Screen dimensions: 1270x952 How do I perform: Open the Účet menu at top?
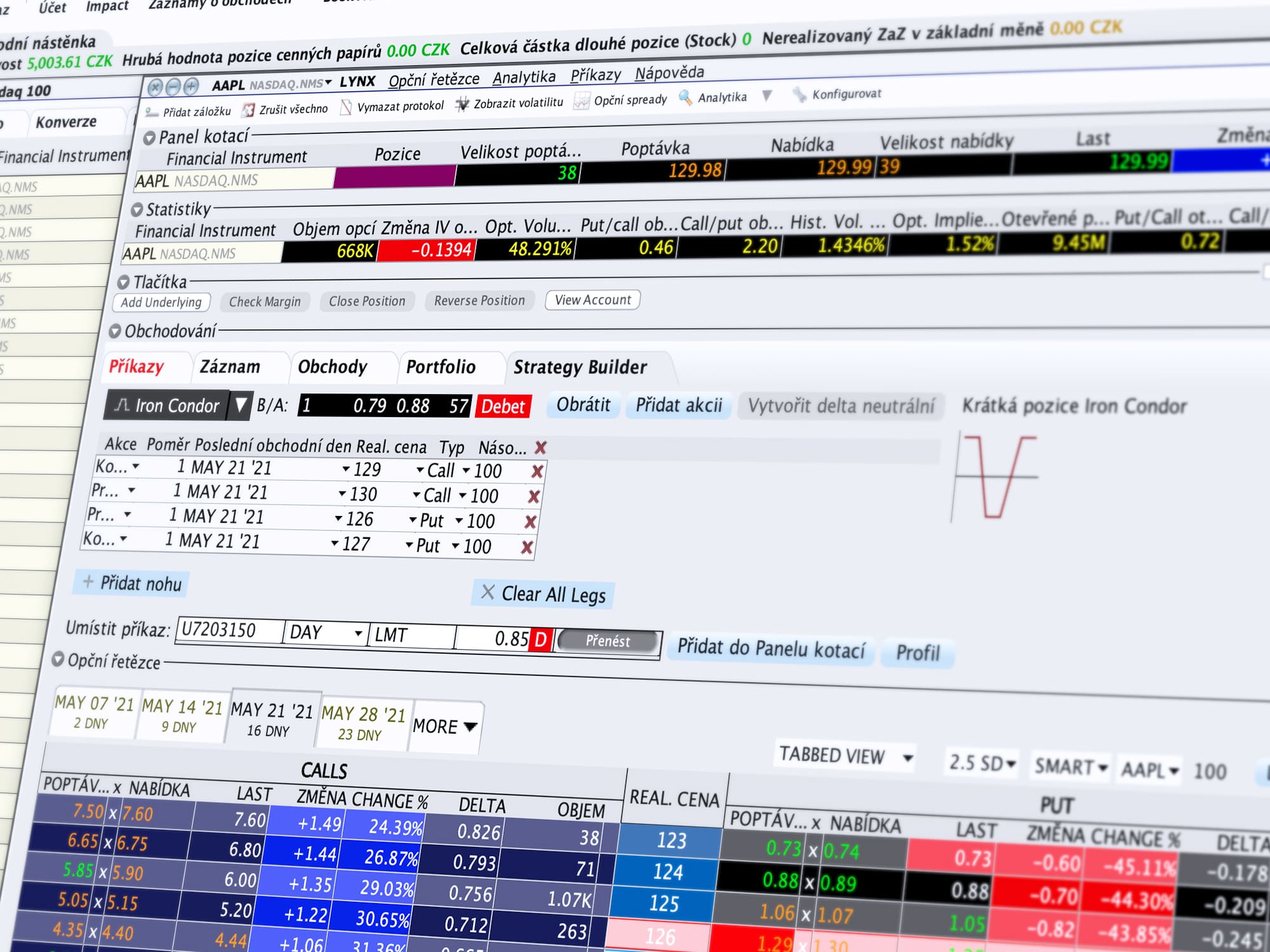(52, 8)
